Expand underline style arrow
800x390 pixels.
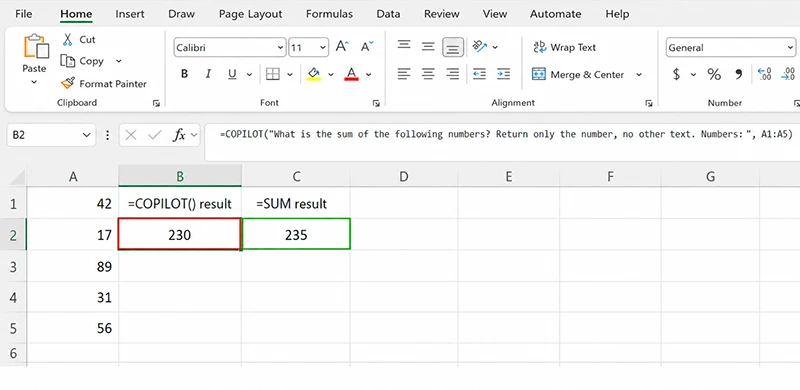[x=249, y=75]
